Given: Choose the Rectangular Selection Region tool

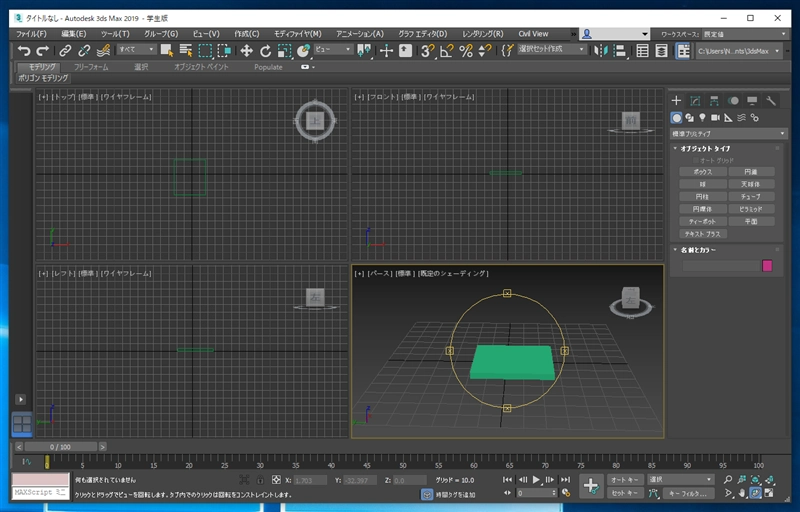Looking at the screenshot, I should (205, 50).
